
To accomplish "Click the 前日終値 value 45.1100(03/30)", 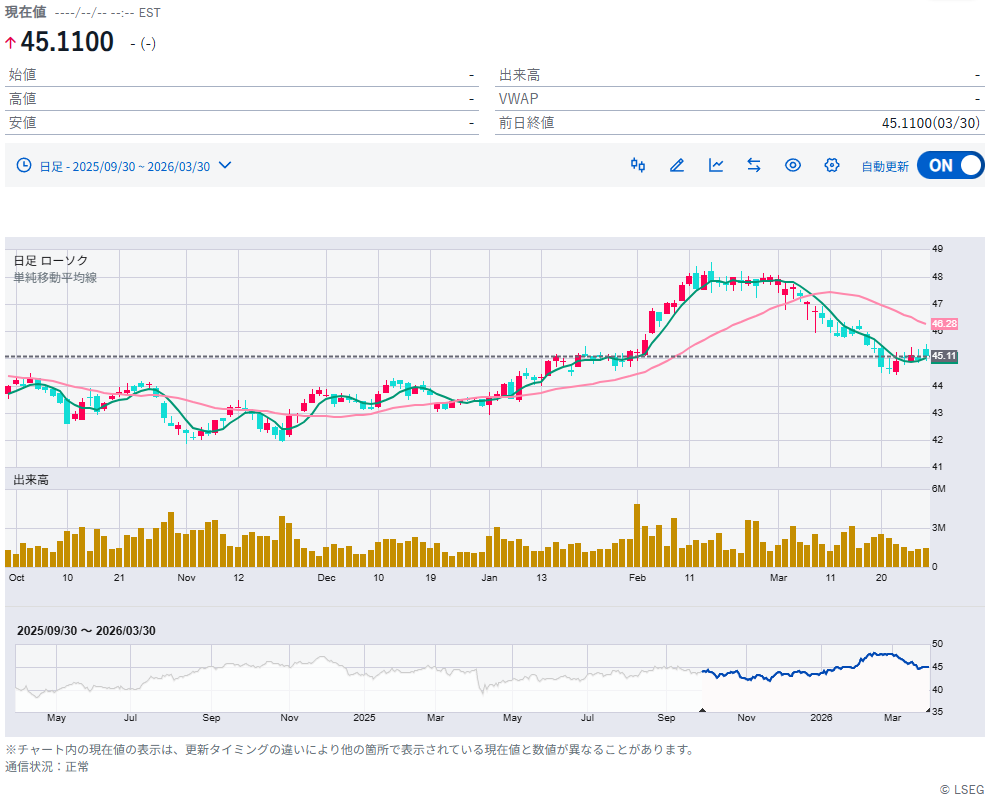I will (930, 122).
